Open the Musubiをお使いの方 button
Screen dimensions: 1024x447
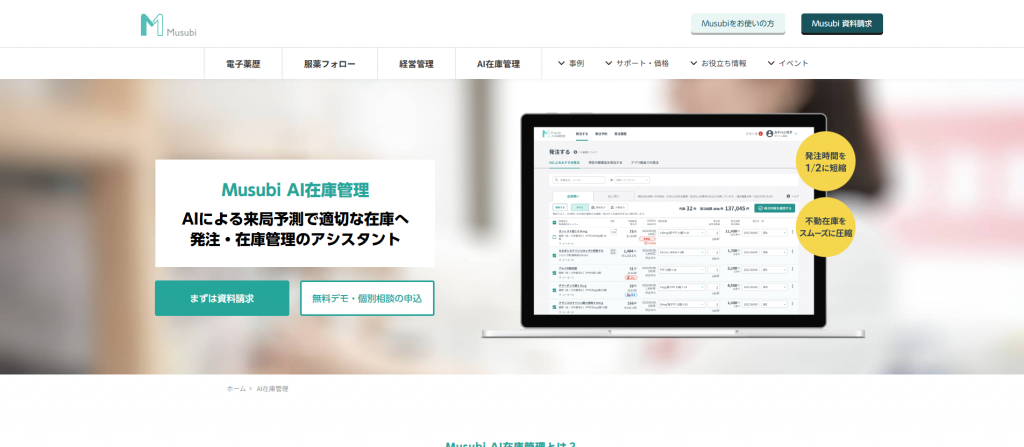pyautogui.click(x=738, y=24)
